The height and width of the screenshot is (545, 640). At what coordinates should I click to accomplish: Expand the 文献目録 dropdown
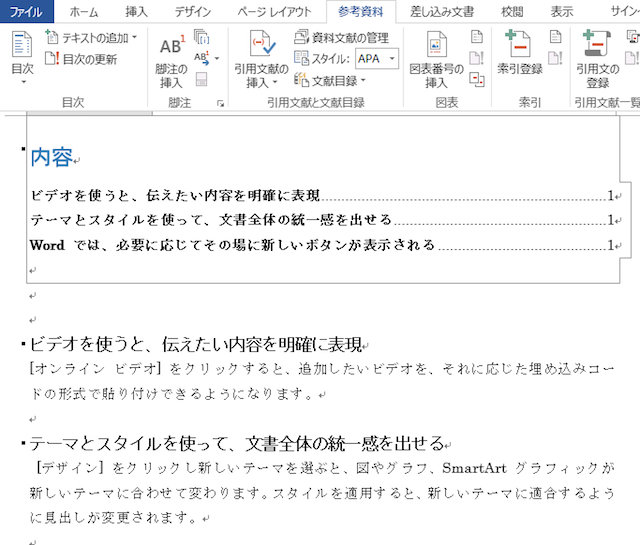331,80
